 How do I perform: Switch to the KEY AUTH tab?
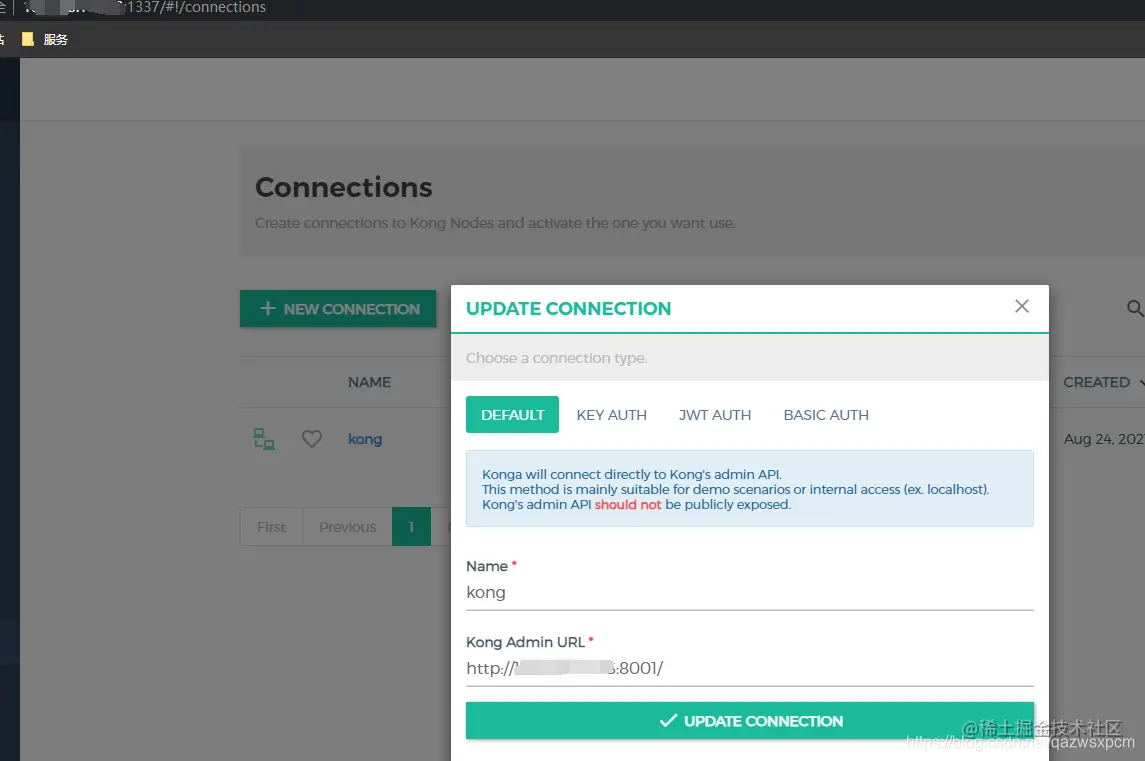point(612,415)
